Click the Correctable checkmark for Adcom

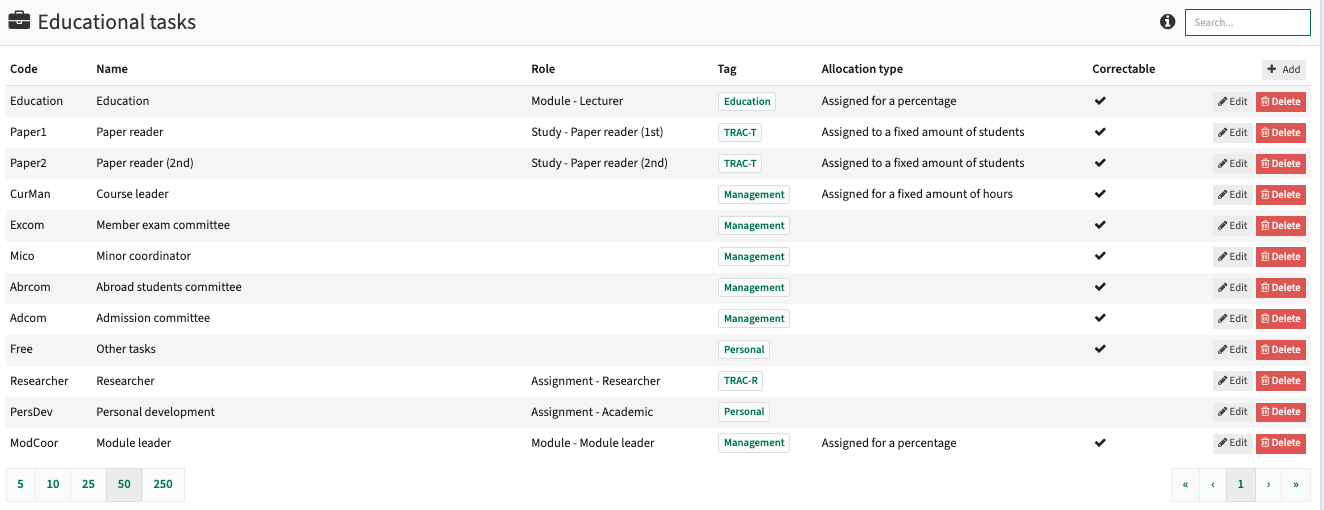pyautogui.click(x=1100, y=318)
